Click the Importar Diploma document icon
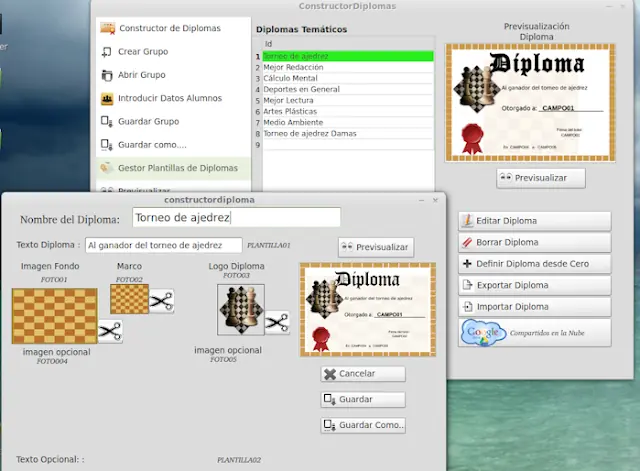This screenshot has width=640, height=471. pyautogui.click(x=467, y=307)
